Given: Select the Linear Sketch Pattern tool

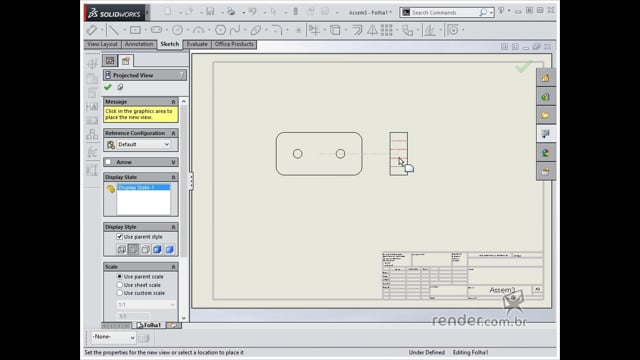Looking at the screenshot, I should 387,30.
